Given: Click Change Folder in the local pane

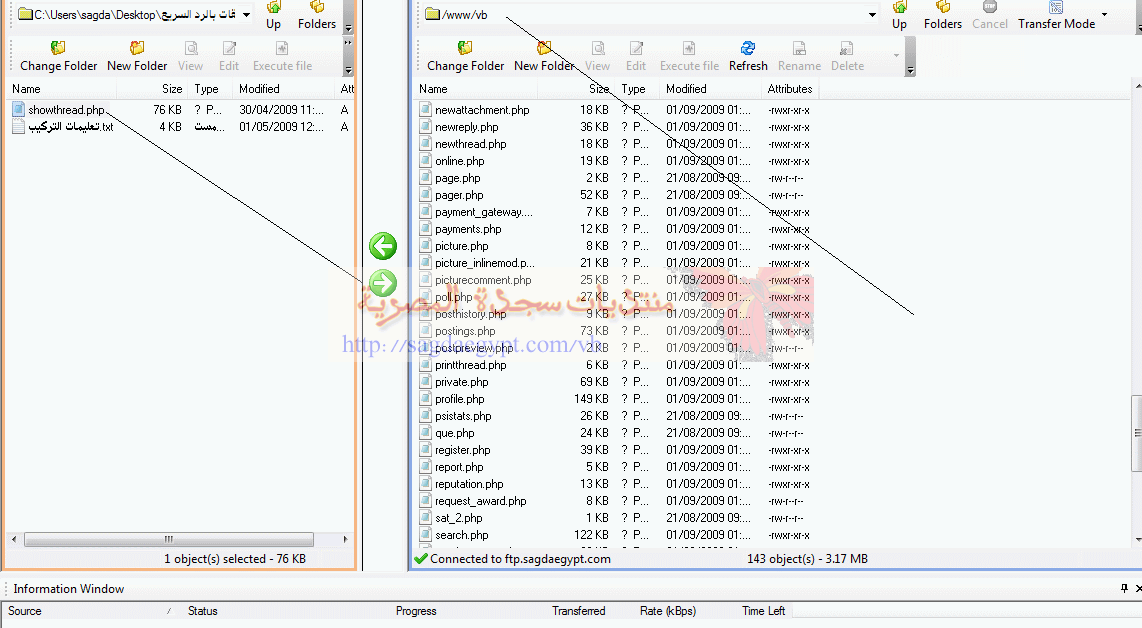Looking at the screenshot, I should click(58, 56).
